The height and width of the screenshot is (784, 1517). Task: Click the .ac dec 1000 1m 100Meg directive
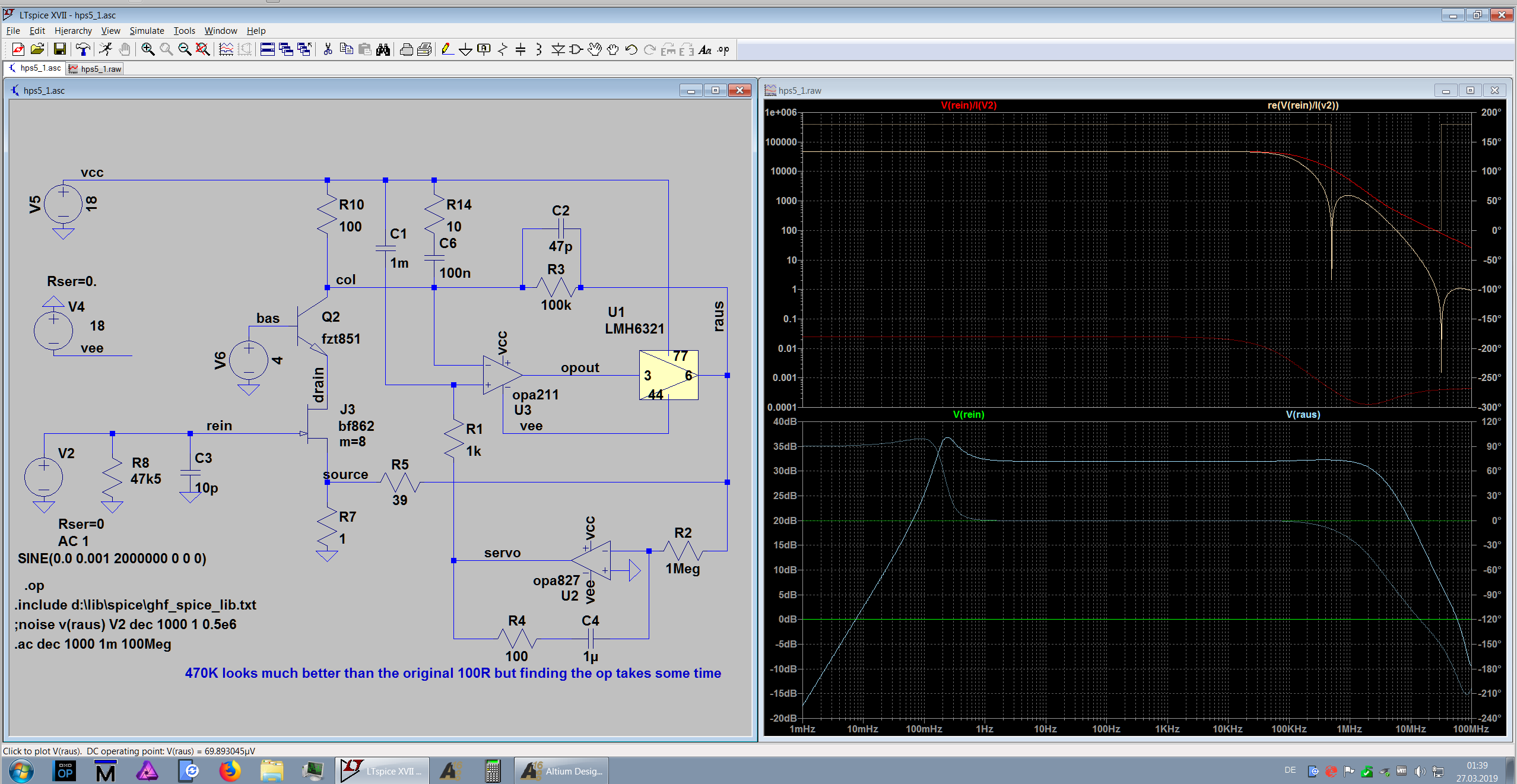click(93, 644)
